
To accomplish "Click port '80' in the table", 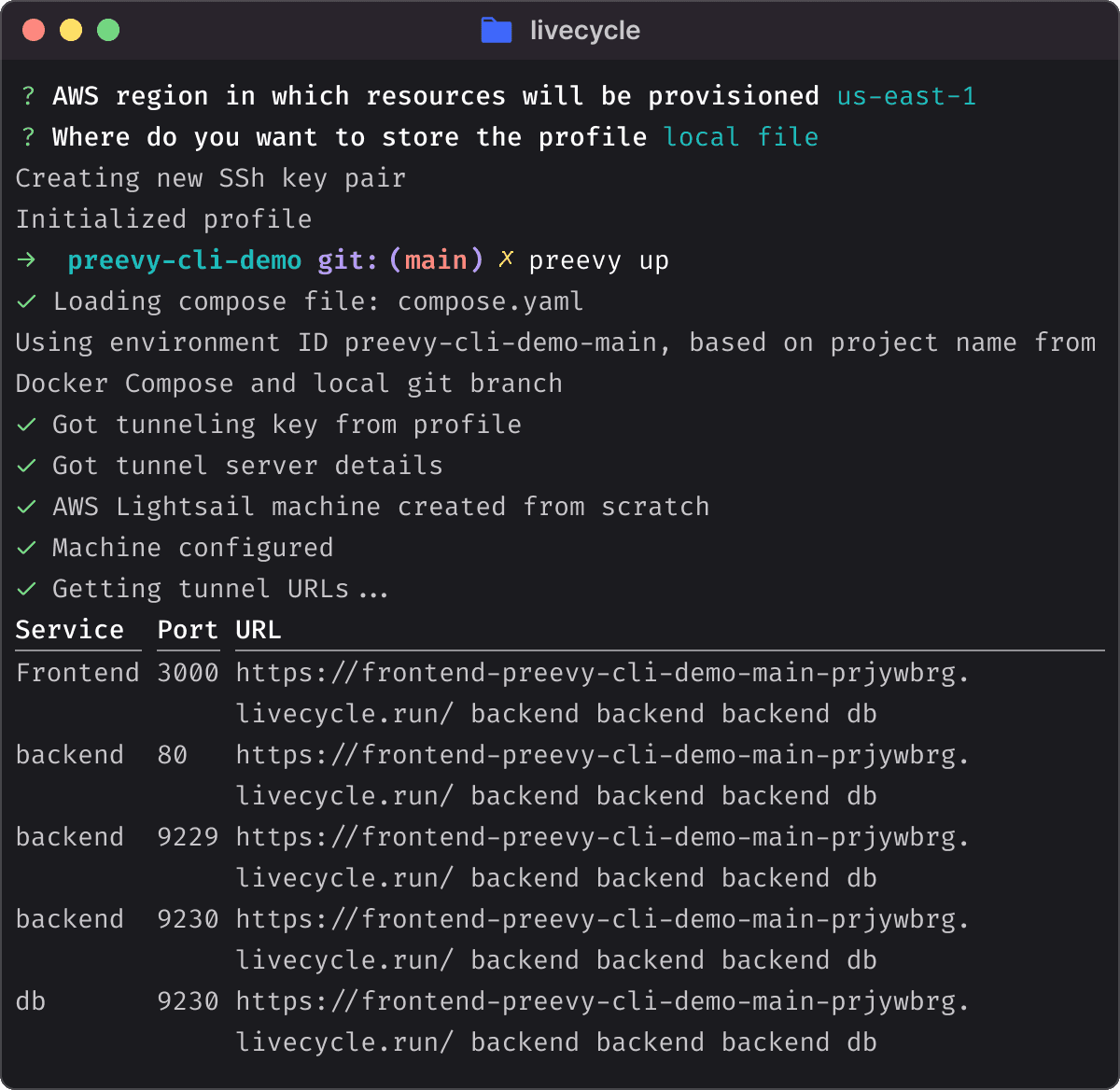I will pos(173,755).
